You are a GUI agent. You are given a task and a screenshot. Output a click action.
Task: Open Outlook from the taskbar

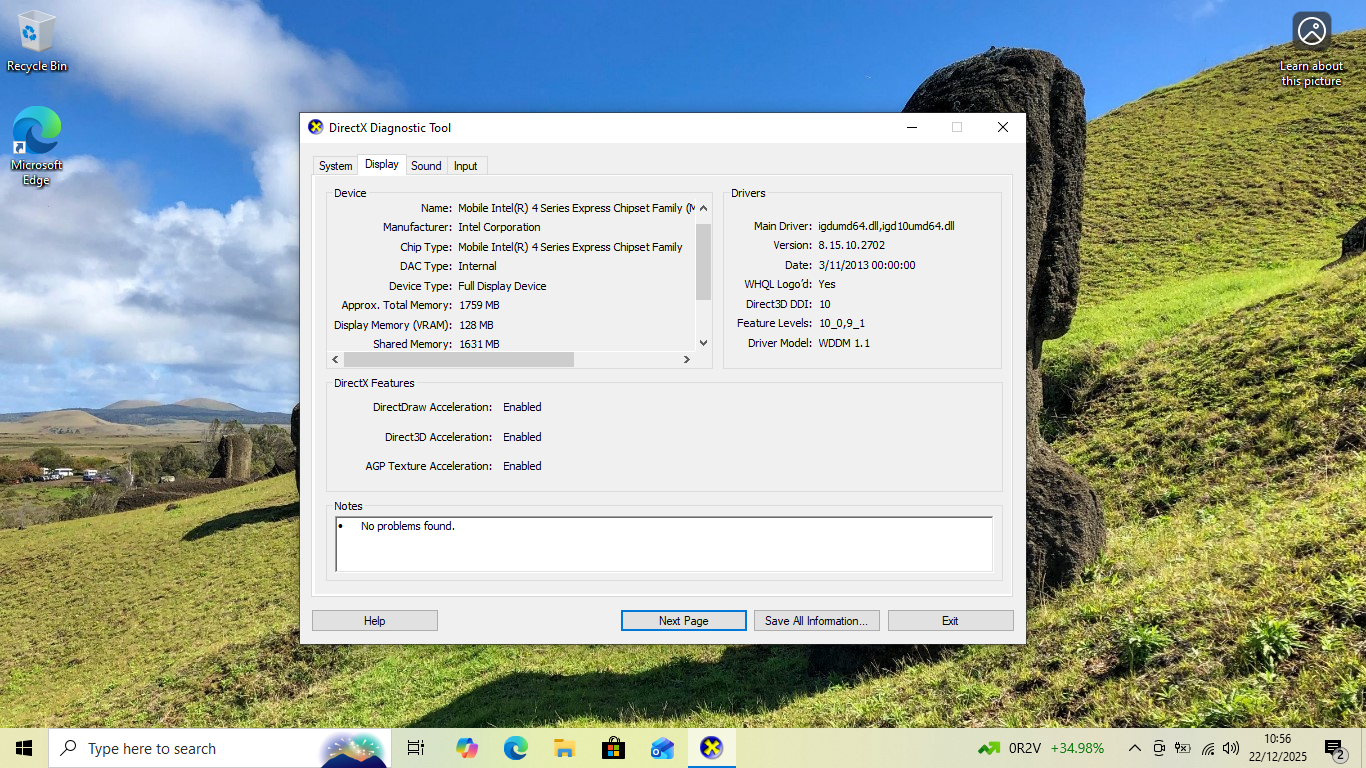(x=662, y=748)
